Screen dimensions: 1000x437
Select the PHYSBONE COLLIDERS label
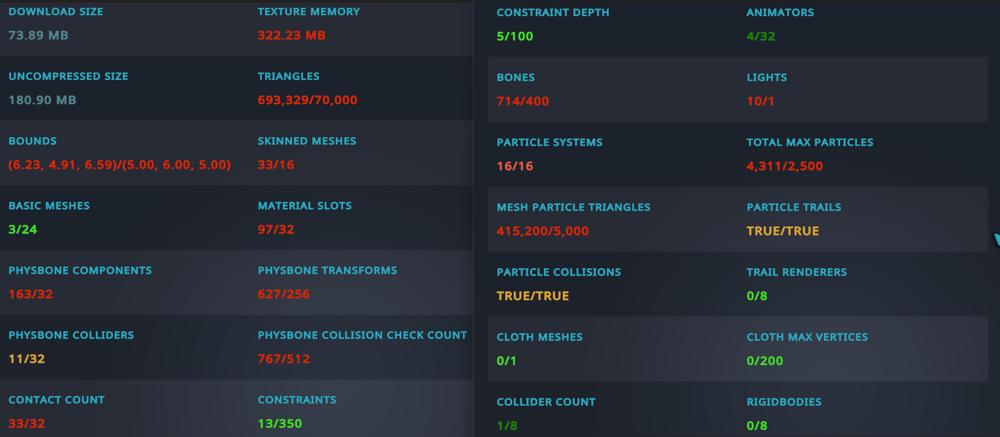71,335
